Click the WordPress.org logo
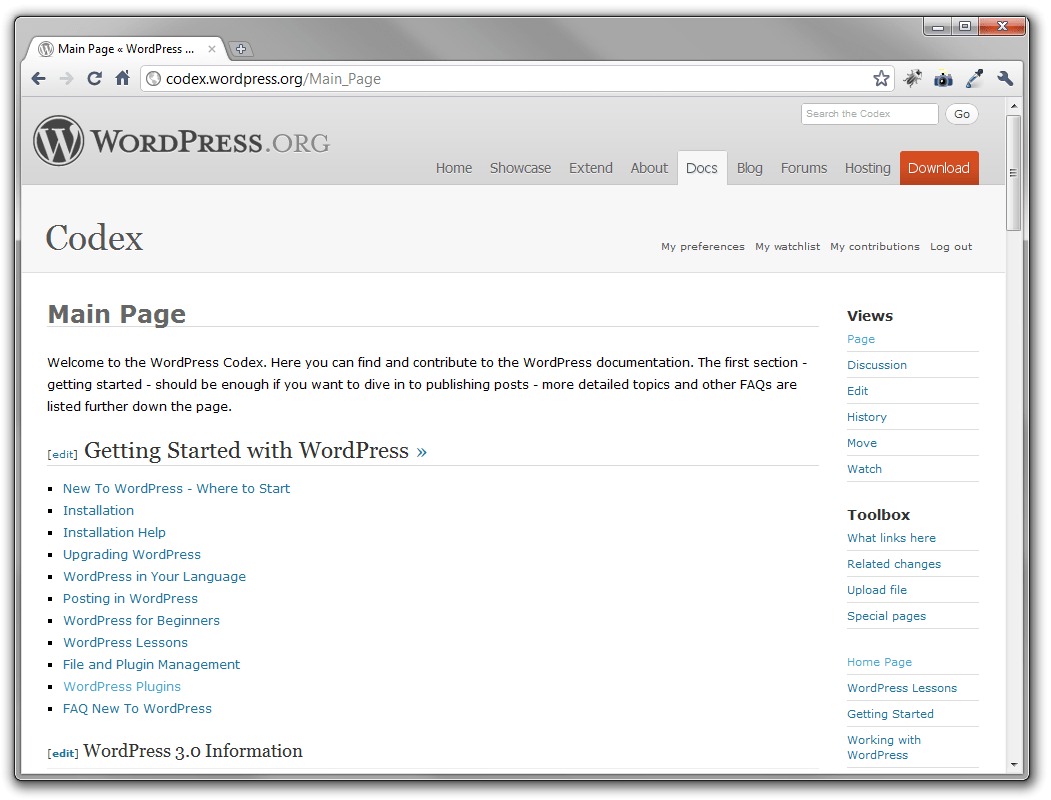 pyautogui.click(x=182, y=141)
